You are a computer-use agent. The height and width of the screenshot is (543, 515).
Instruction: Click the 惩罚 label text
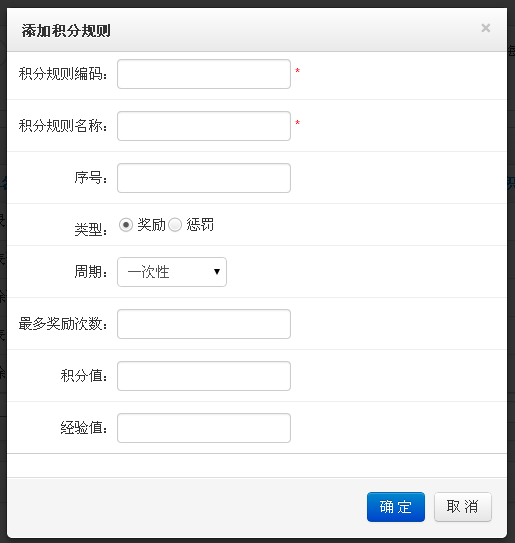(200, 225)
